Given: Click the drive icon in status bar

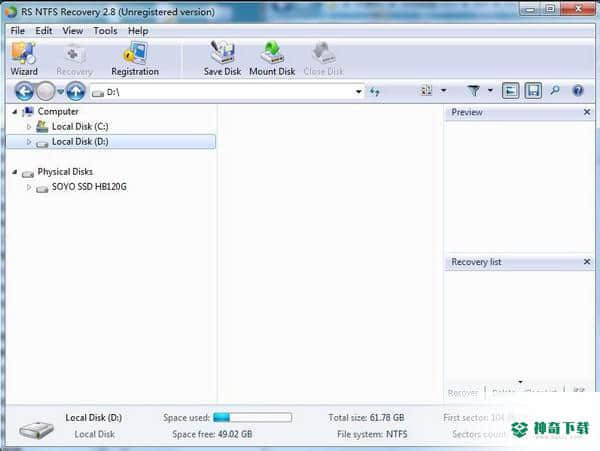Looking at the screenshot, I should click(x=36, y=430).
